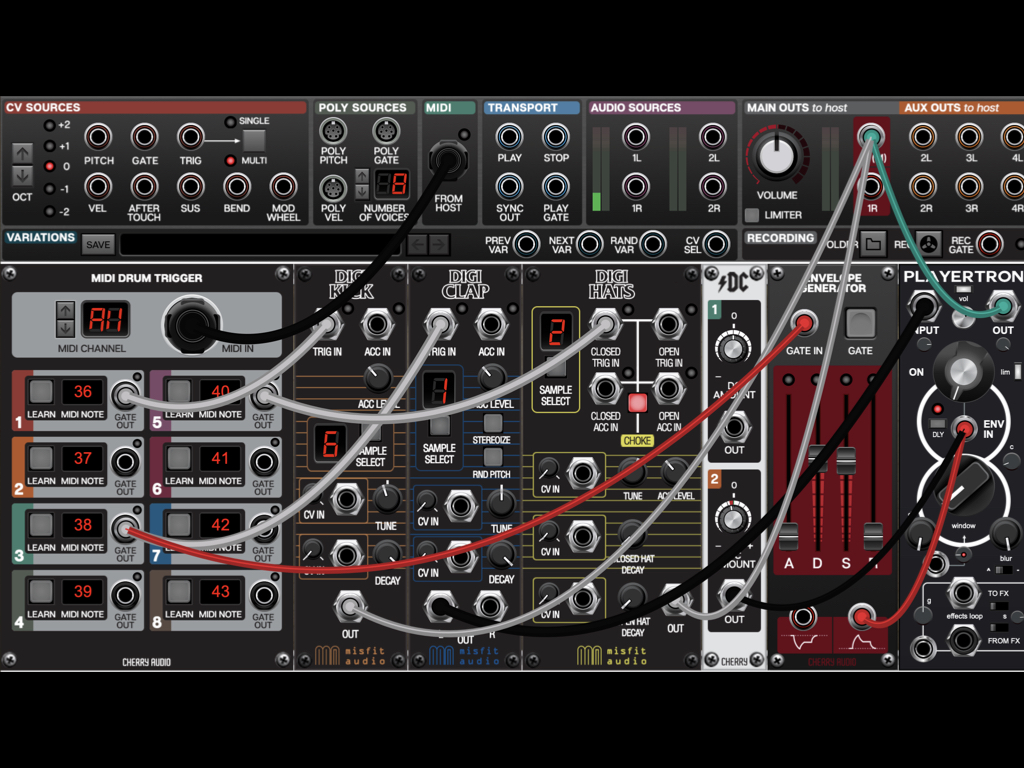Viewport: 1024px width, 768px height.
Task: Click the MIDI channel up arrow
Action: [65, 311]
